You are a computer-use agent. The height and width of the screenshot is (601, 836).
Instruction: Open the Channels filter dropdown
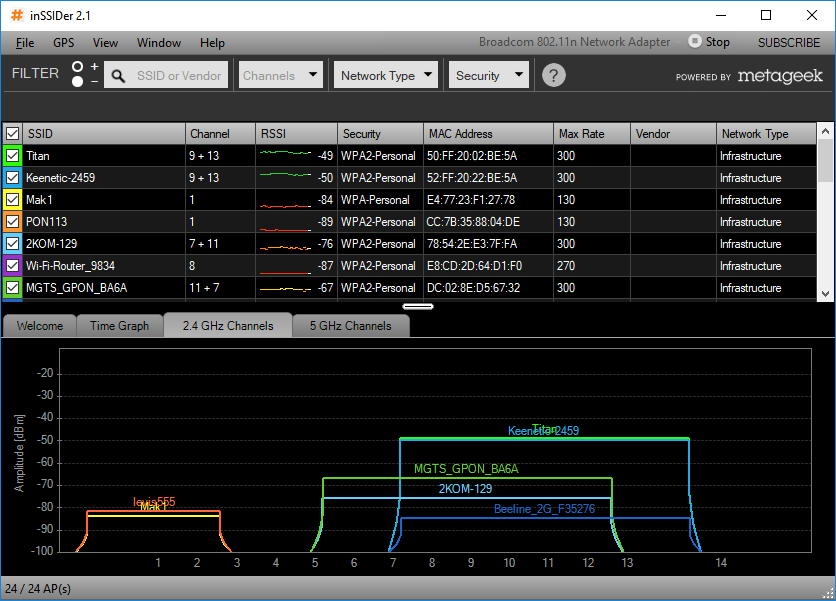281,75
